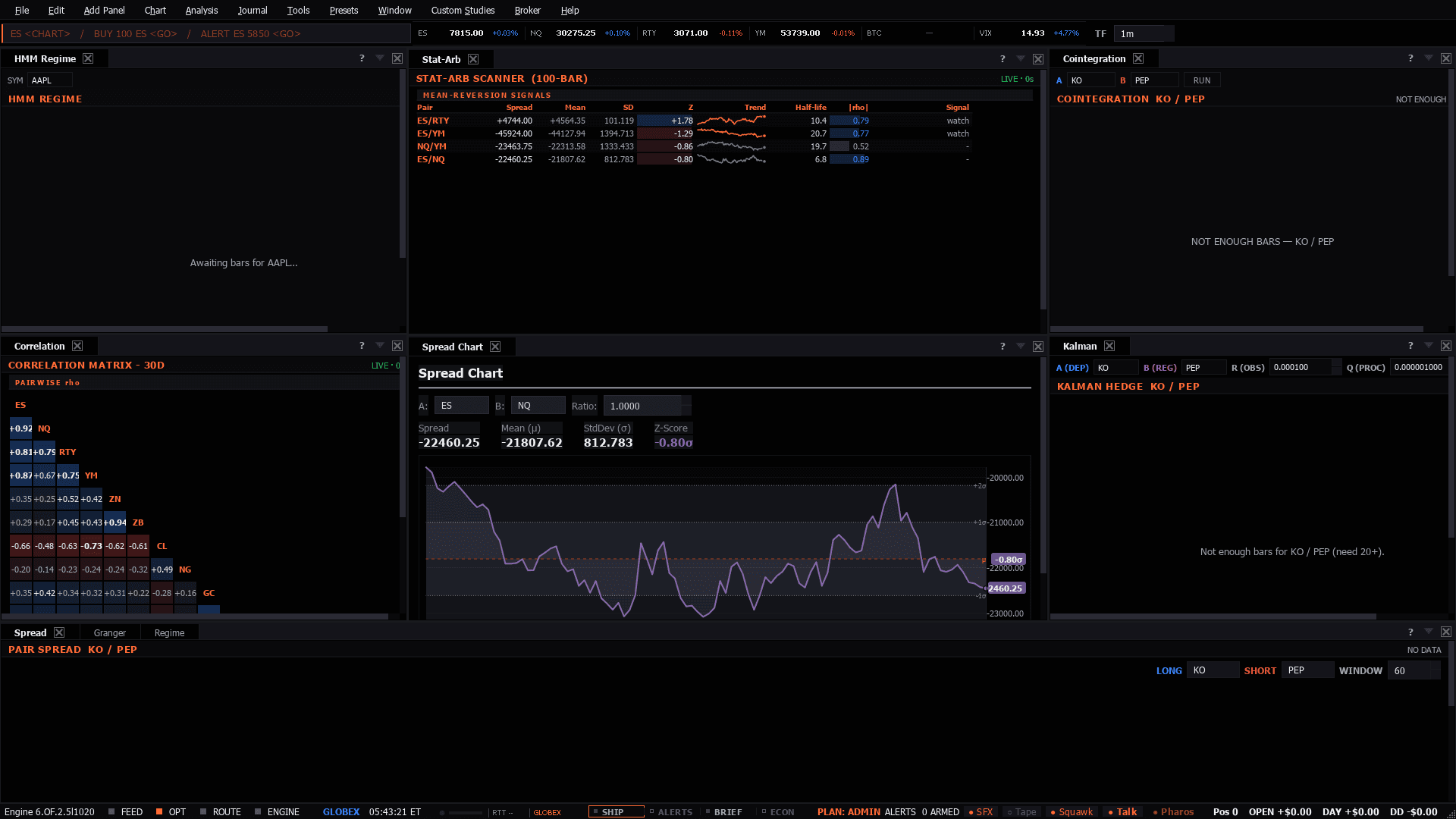Click the OPT status indicator
Image resolution: width=1456 pixels, height=819 pixels.
[x=171, y=811]
